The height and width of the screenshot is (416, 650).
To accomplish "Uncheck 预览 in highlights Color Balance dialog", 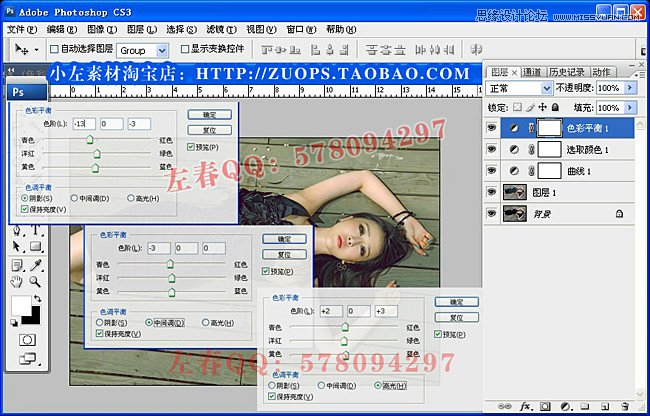I will [x=438, y=334].
